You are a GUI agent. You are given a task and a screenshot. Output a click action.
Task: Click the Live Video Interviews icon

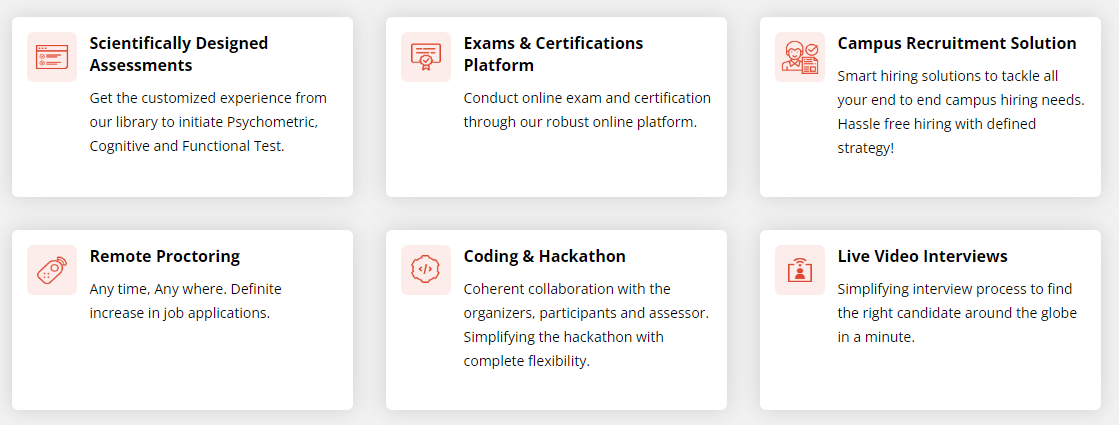pos(800,270)
